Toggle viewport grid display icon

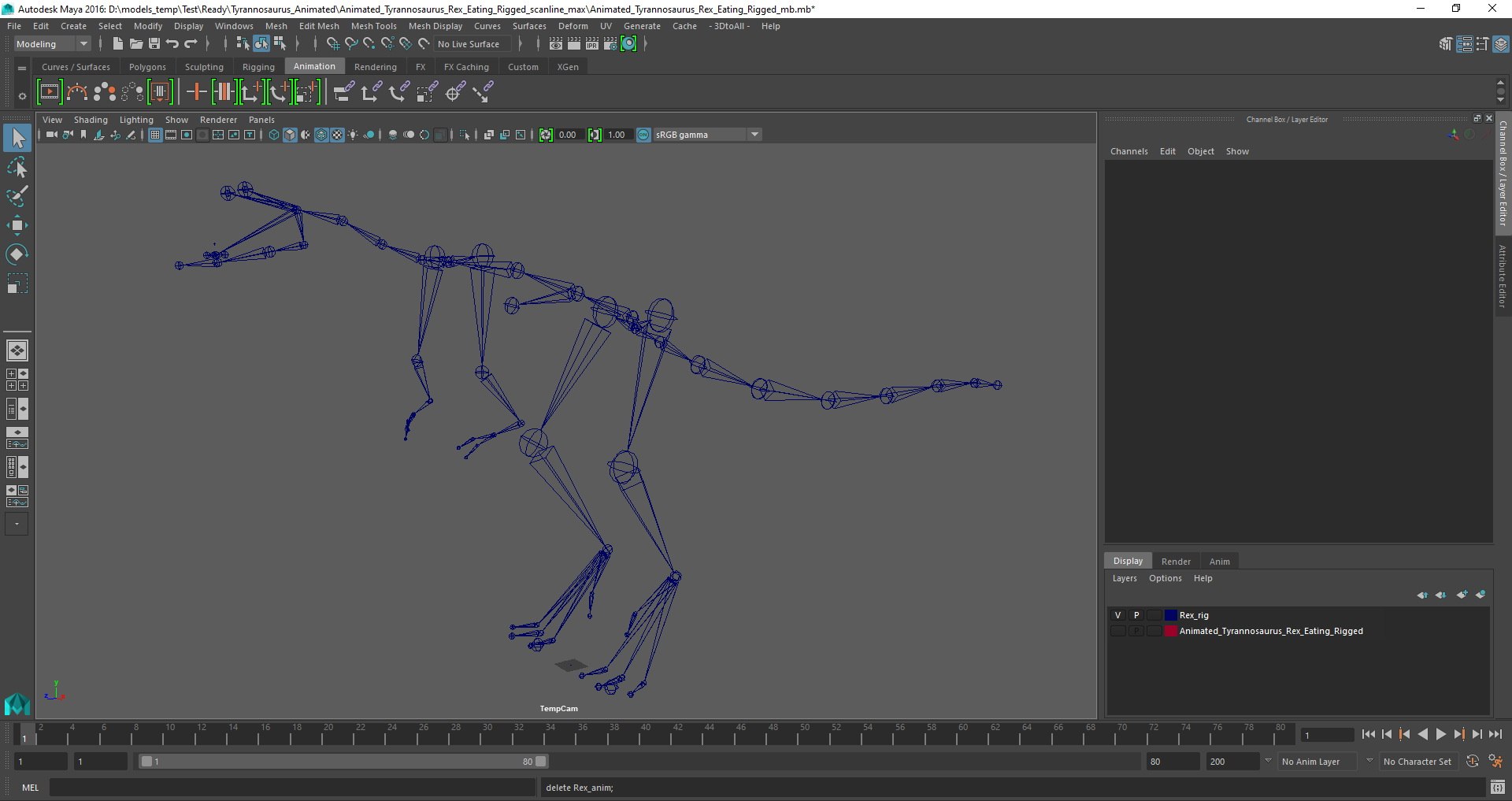click(x=155, y=135)
